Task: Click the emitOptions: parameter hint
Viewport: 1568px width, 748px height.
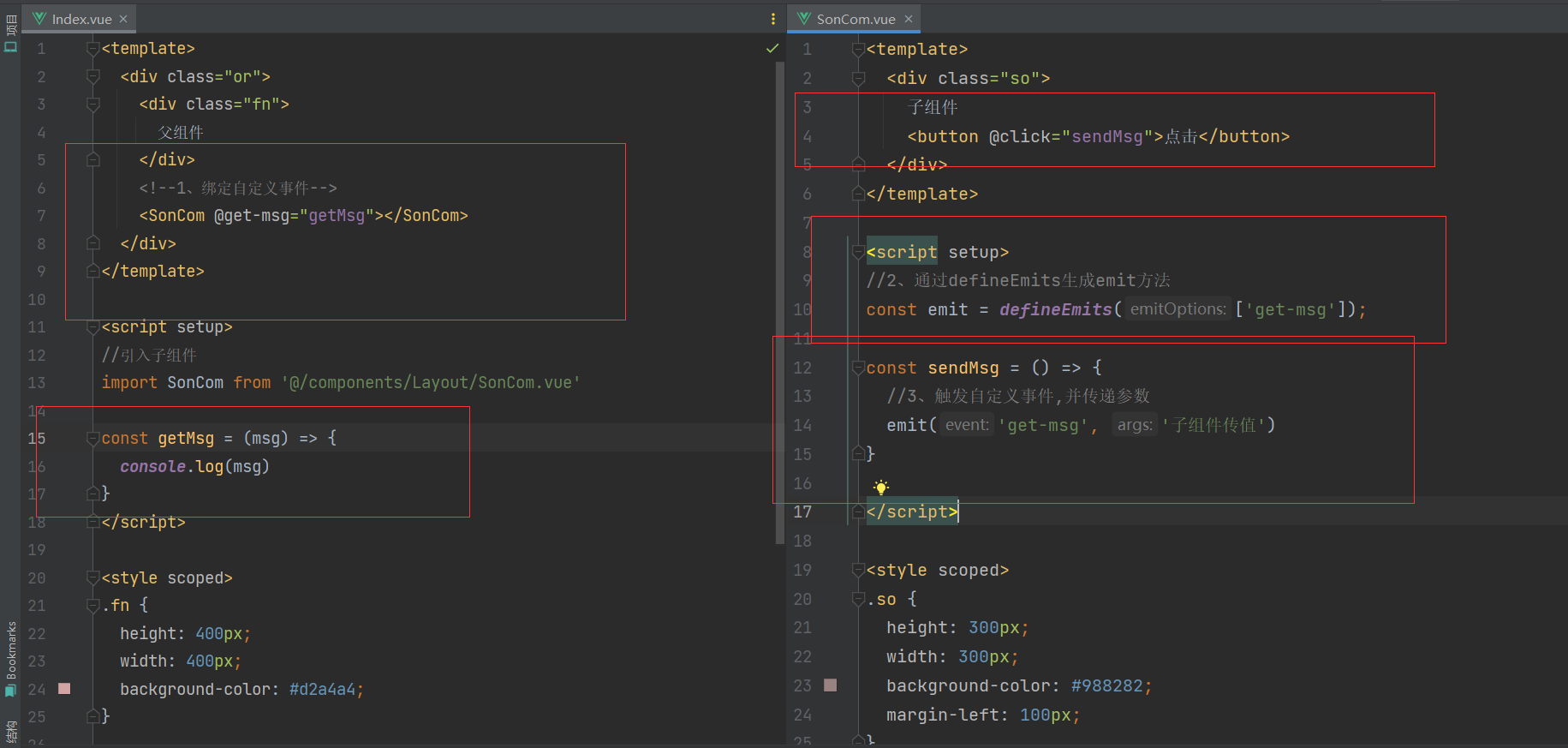Action: 1178,309
